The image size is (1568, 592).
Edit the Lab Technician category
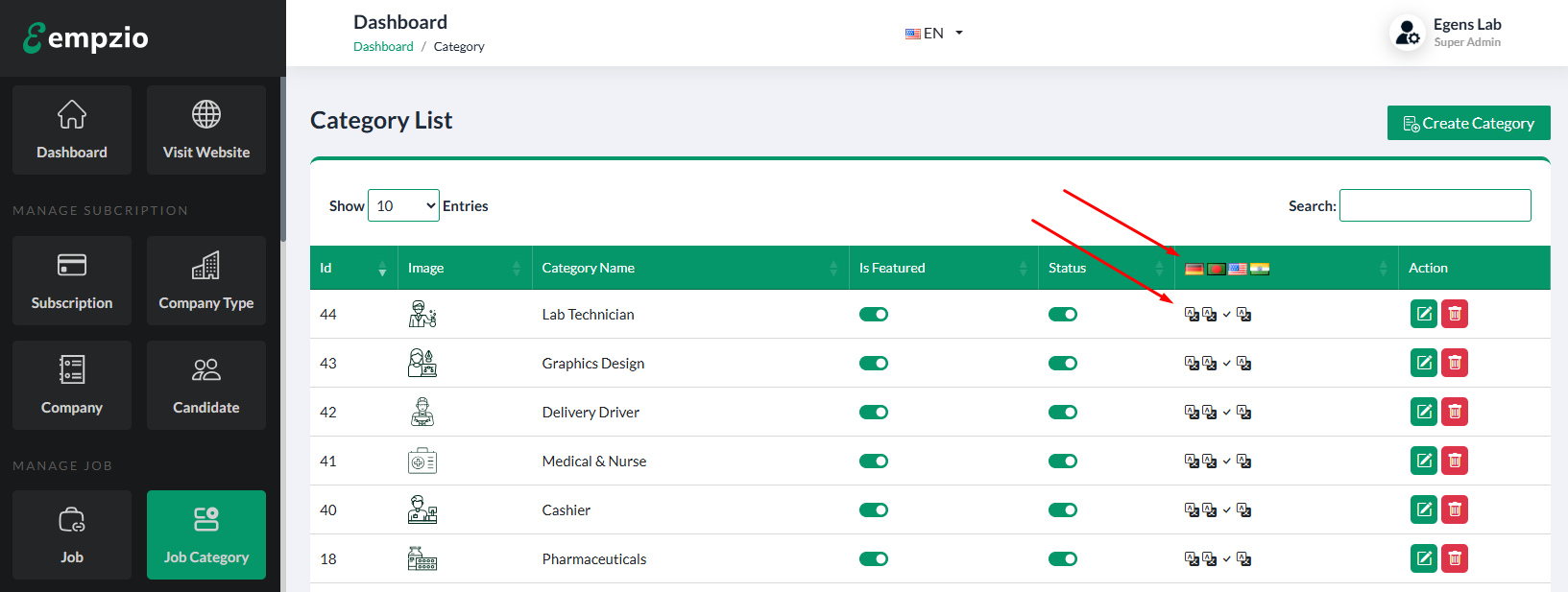1423,314
